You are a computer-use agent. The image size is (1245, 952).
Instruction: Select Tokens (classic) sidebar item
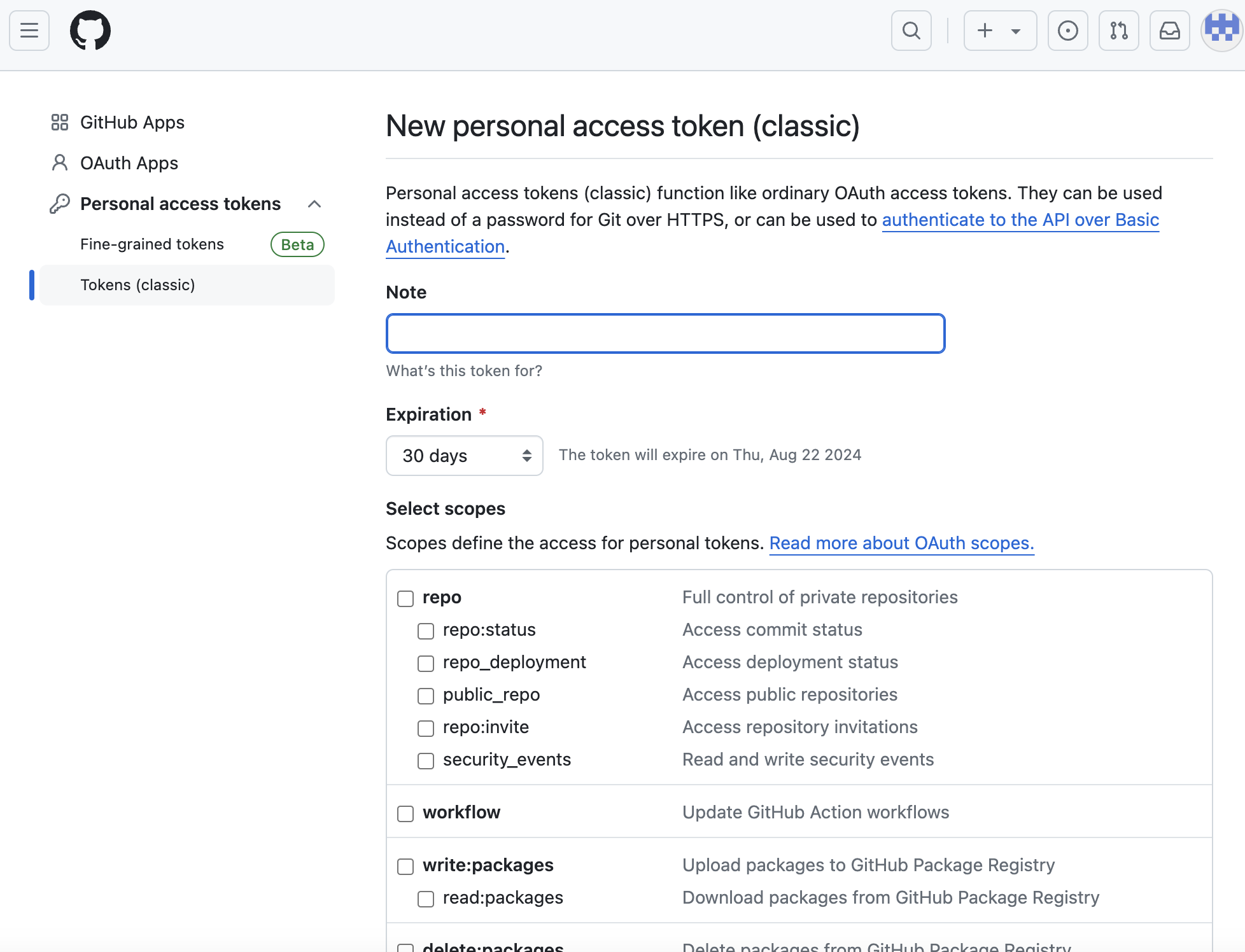(137, 285)
